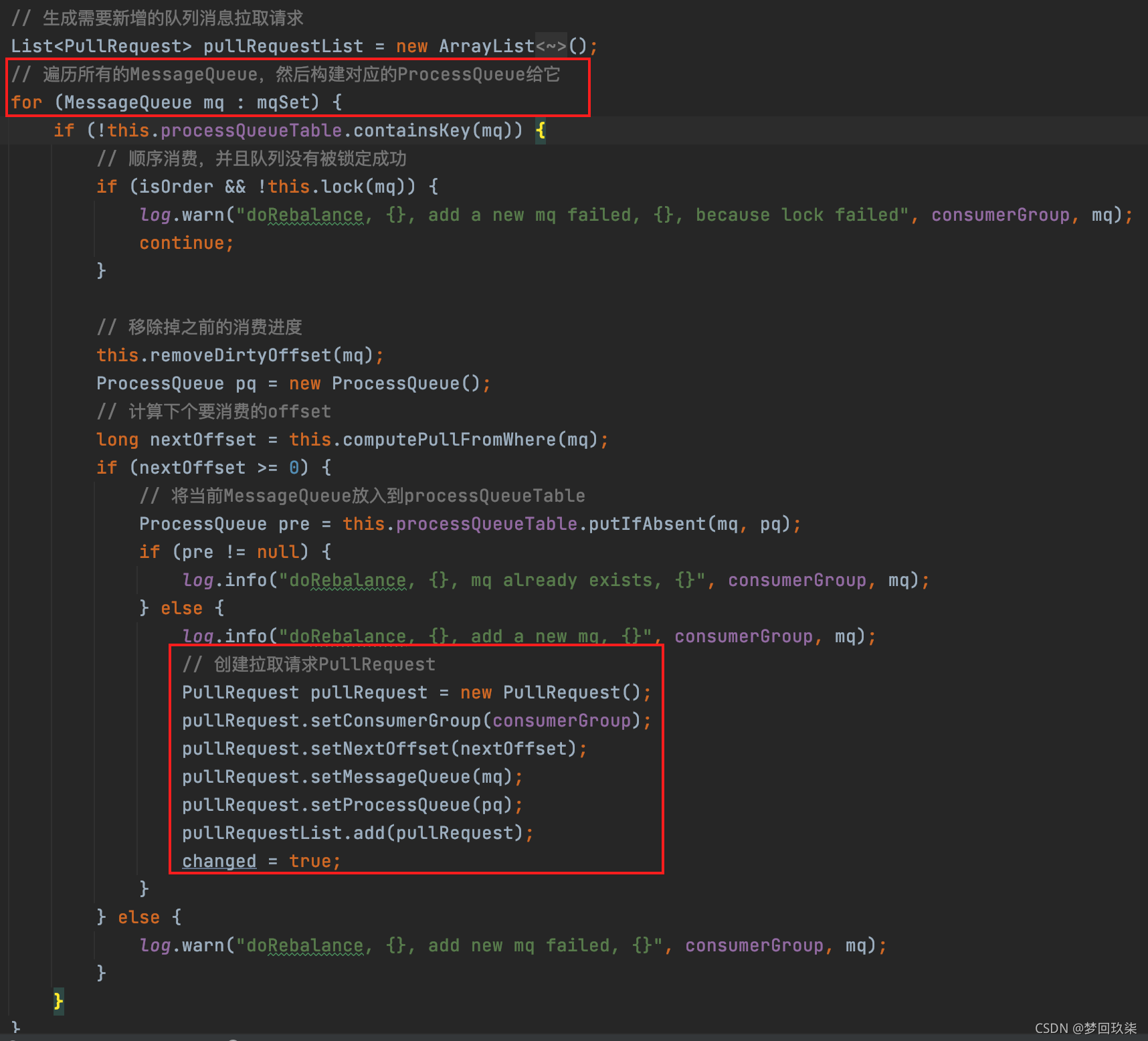Click the computePullFromWhere method call

(x=448, y=440)
